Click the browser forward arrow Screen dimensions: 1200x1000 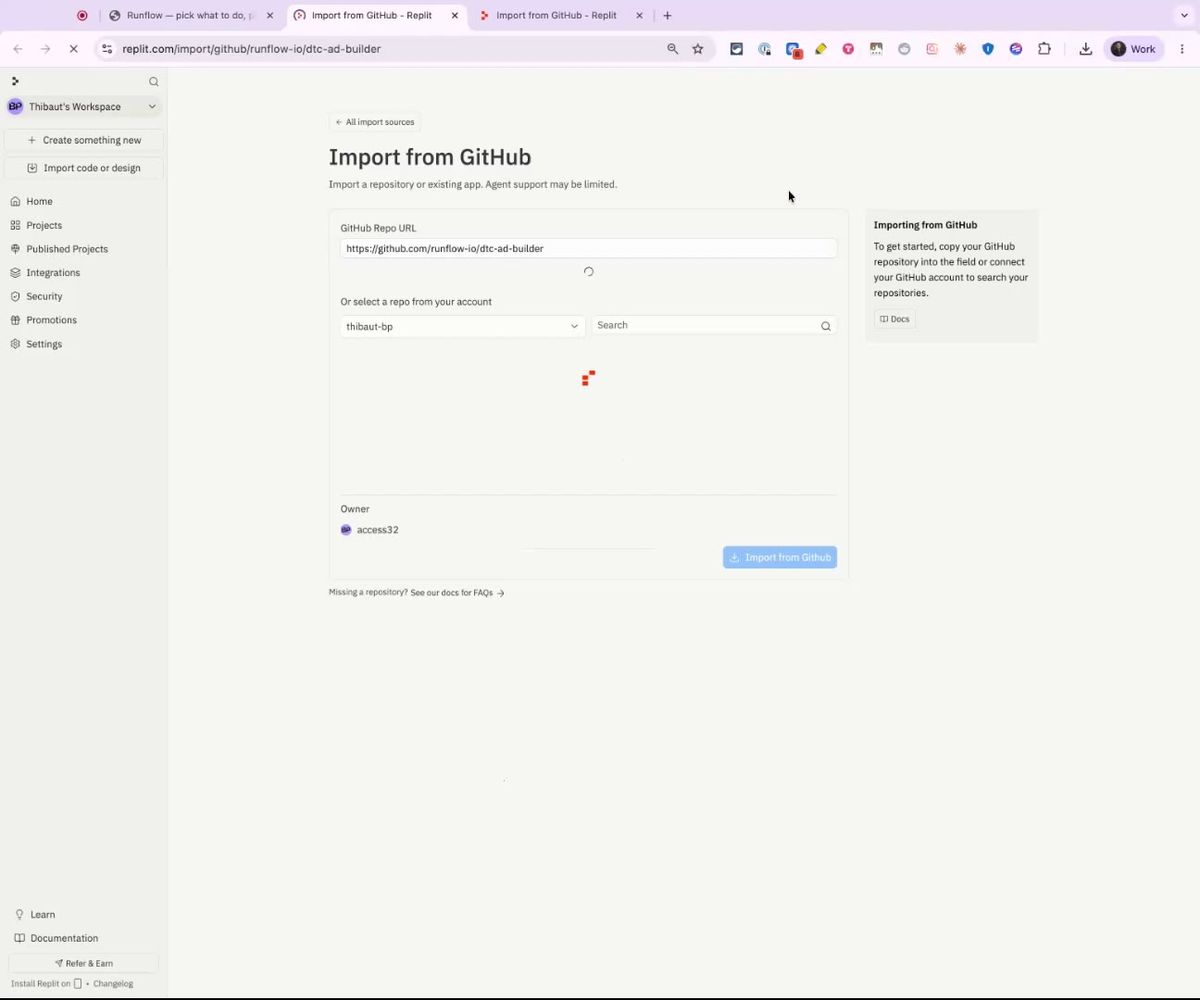coord(46,49)
